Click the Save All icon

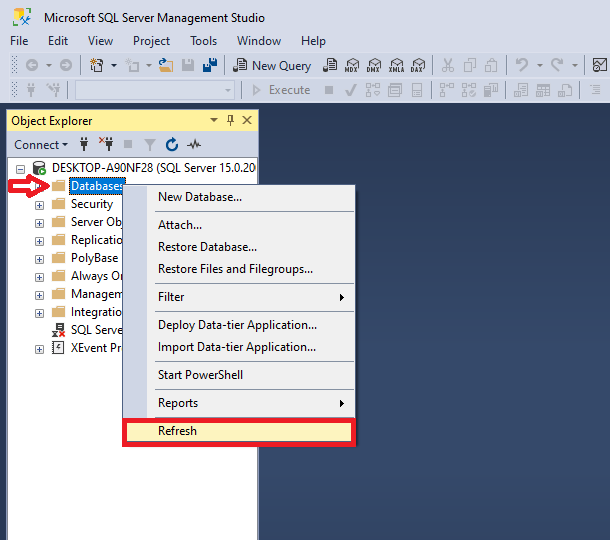(x=210, y=65)
